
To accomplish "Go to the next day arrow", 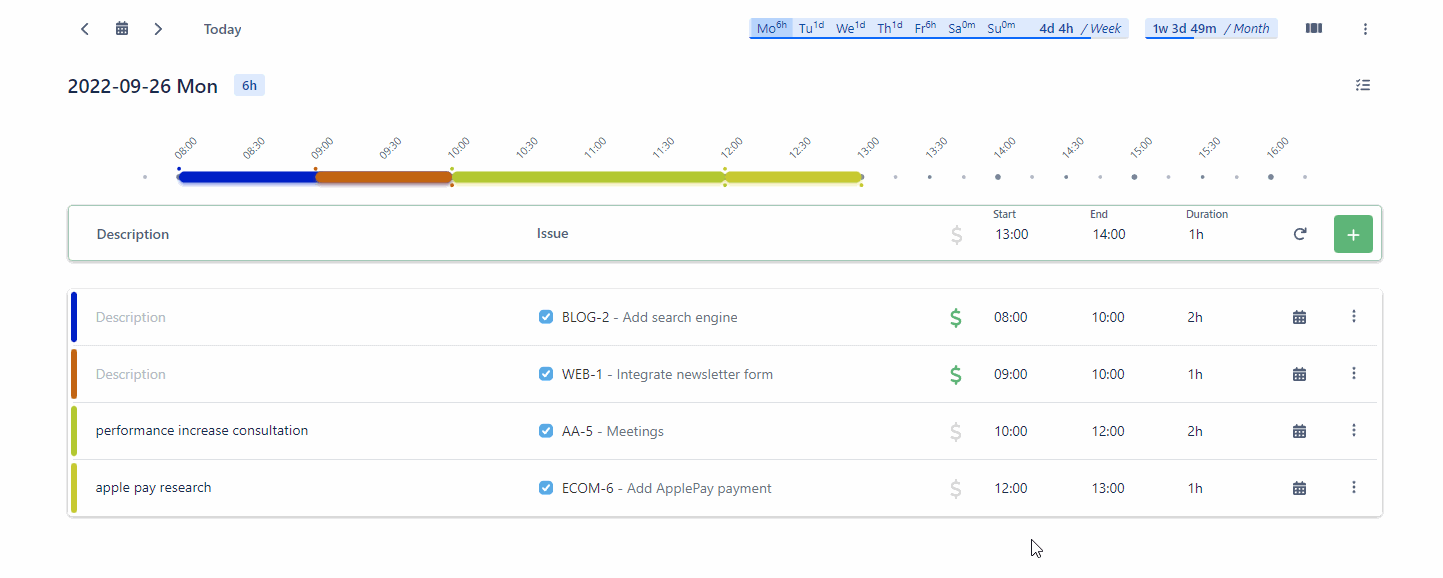I will (158, 29).
